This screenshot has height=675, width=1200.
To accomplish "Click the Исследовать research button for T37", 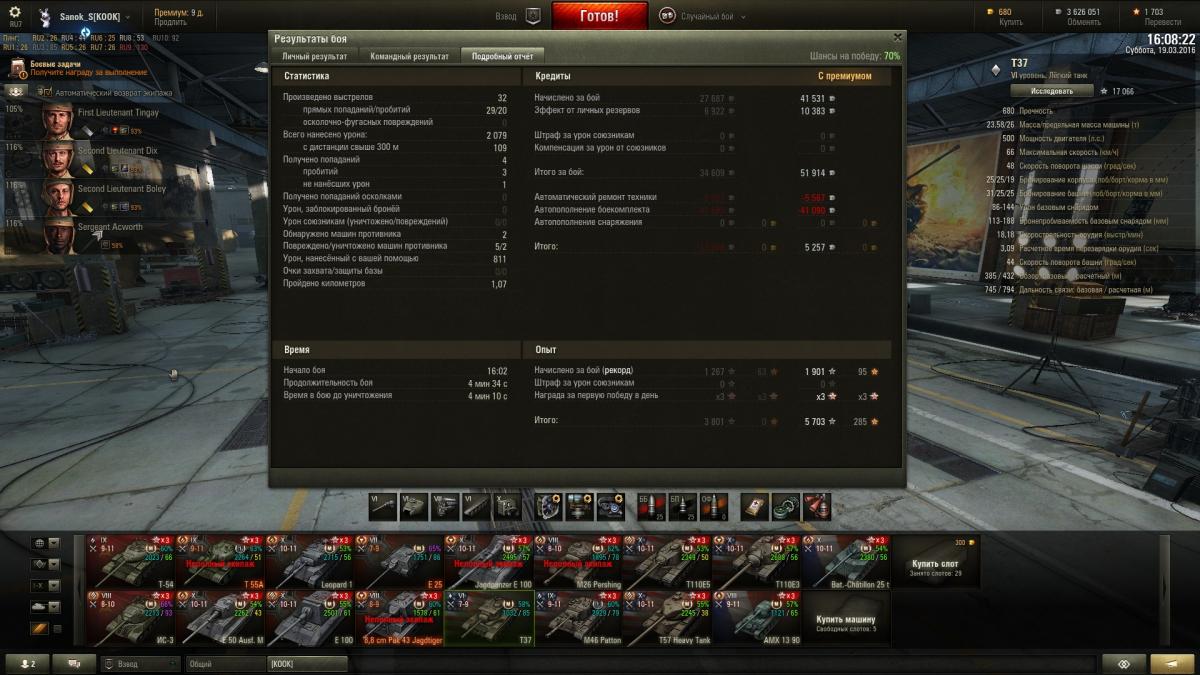I will pyautogui.click(x=1051, y=91).
